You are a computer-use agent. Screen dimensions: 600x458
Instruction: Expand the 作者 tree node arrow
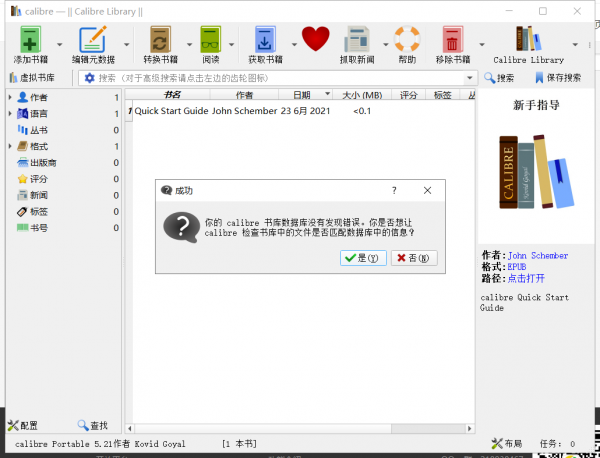coord(10,98)
